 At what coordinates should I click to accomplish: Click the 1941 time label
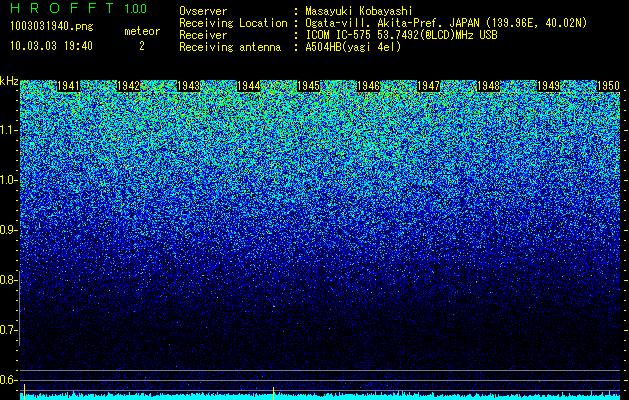[68, 86]
